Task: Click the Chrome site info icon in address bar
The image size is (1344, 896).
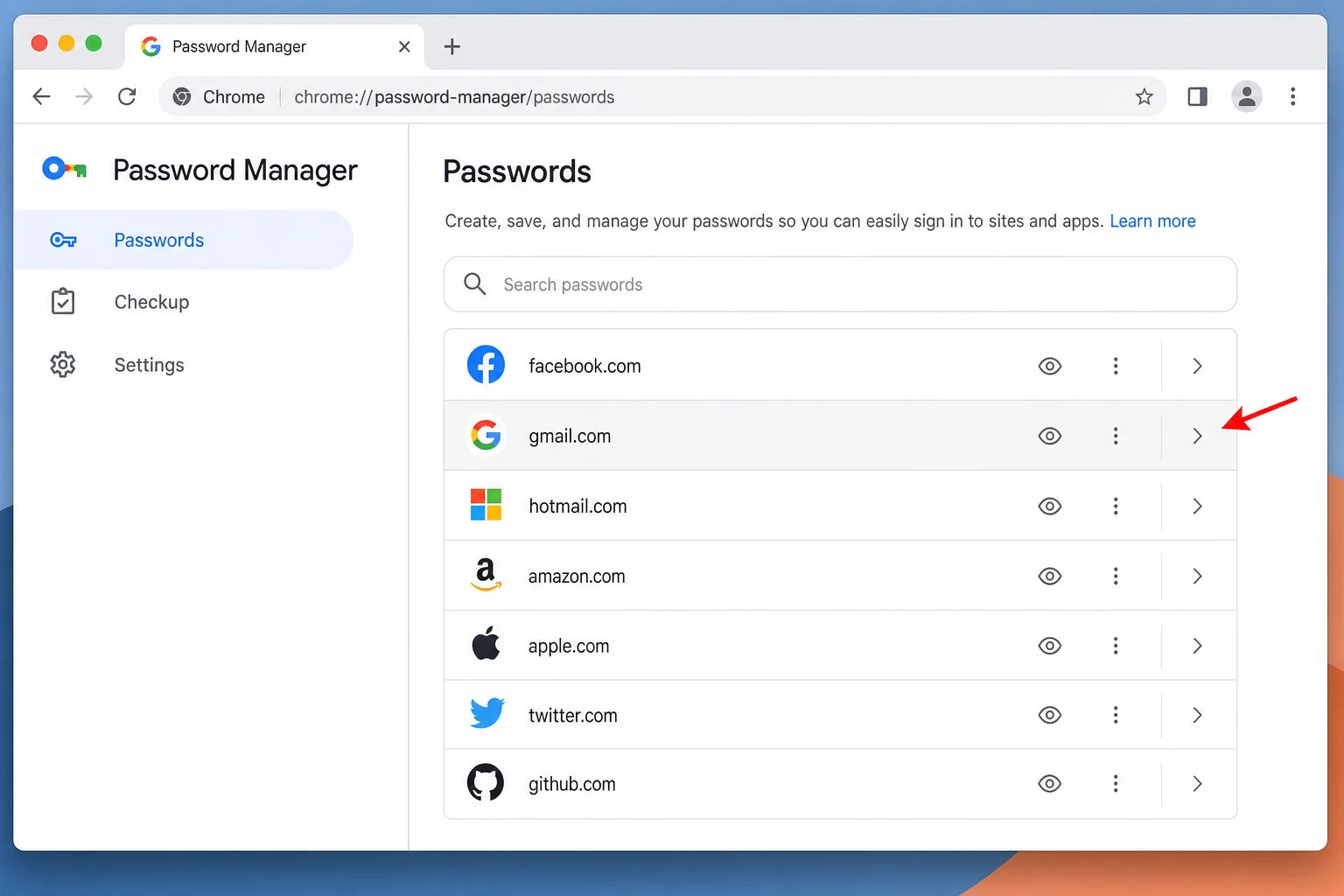Action: click(x=182, y=96)
